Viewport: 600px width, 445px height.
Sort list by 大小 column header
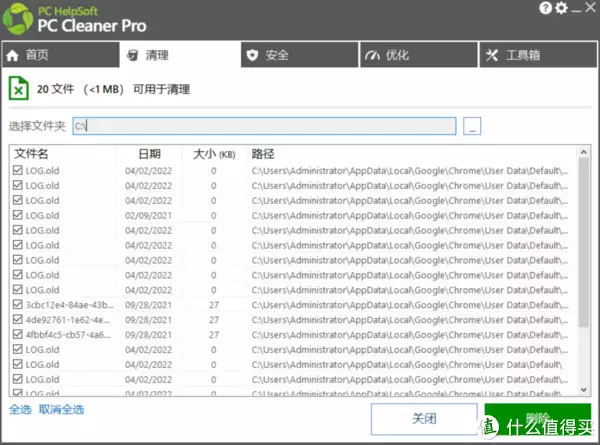point(213,154)
